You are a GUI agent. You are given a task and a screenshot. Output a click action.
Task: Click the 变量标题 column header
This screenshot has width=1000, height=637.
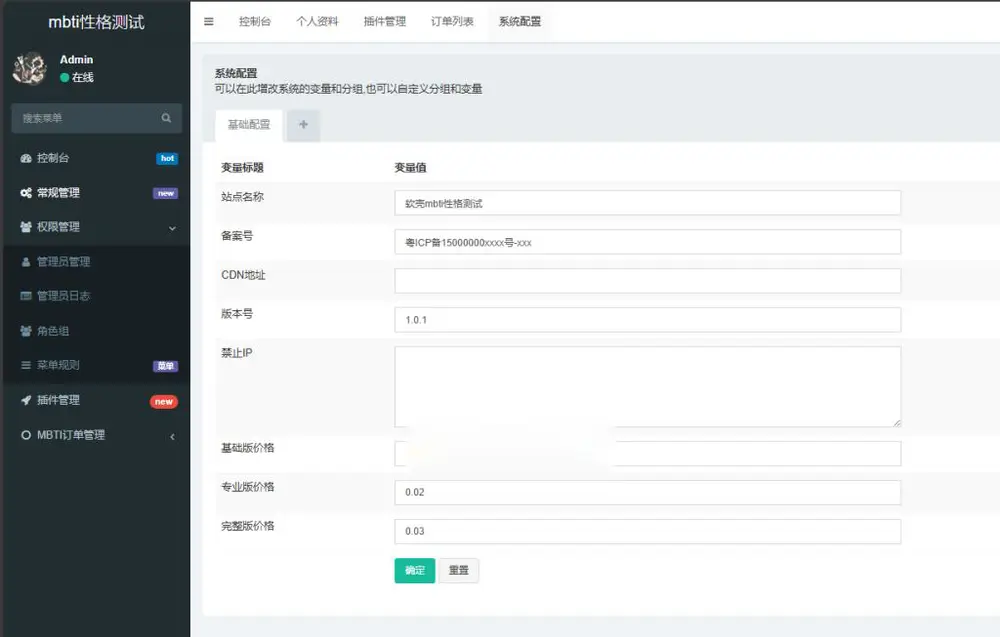click(242, 168)
